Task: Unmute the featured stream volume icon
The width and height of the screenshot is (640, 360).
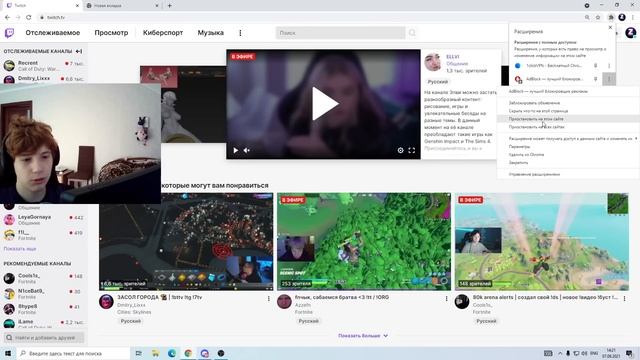Action: tap(247, 150)
